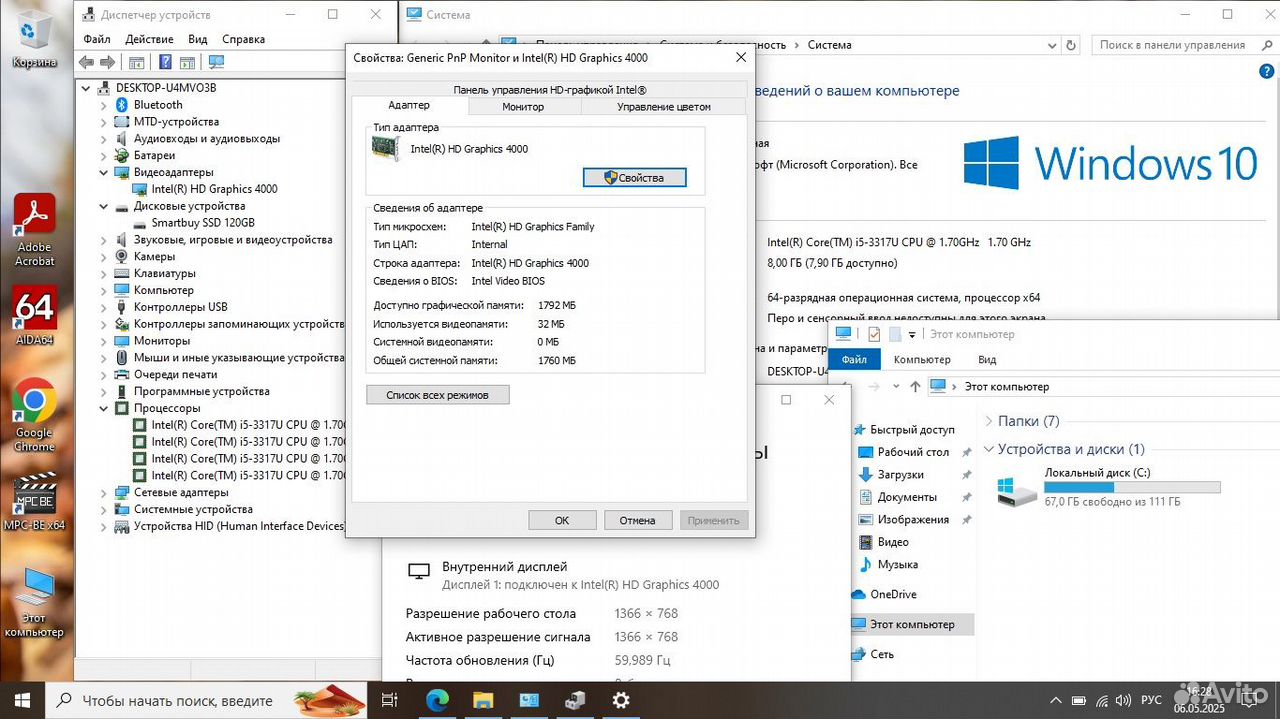Open Музыка in the Explorer sidebar
The height and width of the screenshot is (719, 1280).
pos(897,565)
